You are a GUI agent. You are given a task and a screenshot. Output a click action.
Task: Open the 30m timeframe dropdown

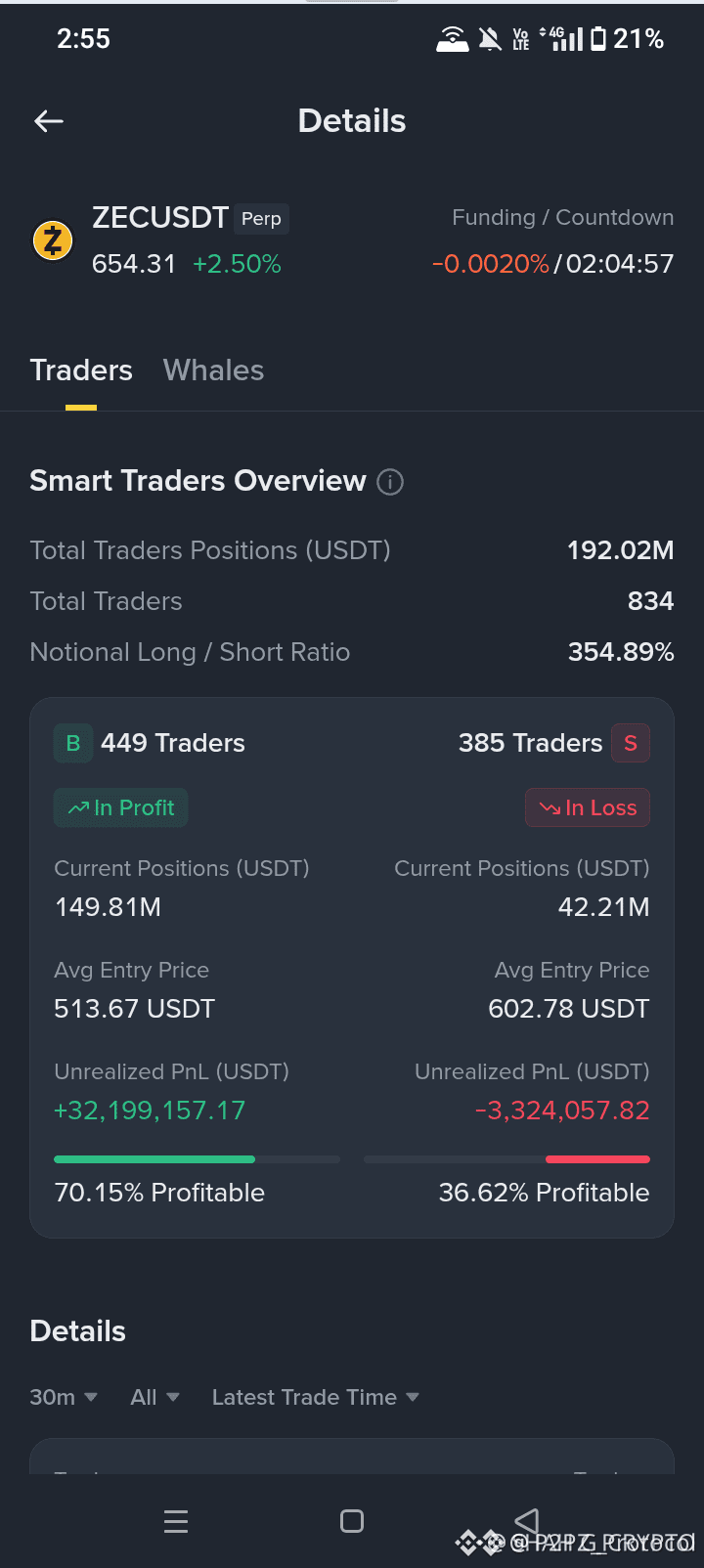(64, 1397)
